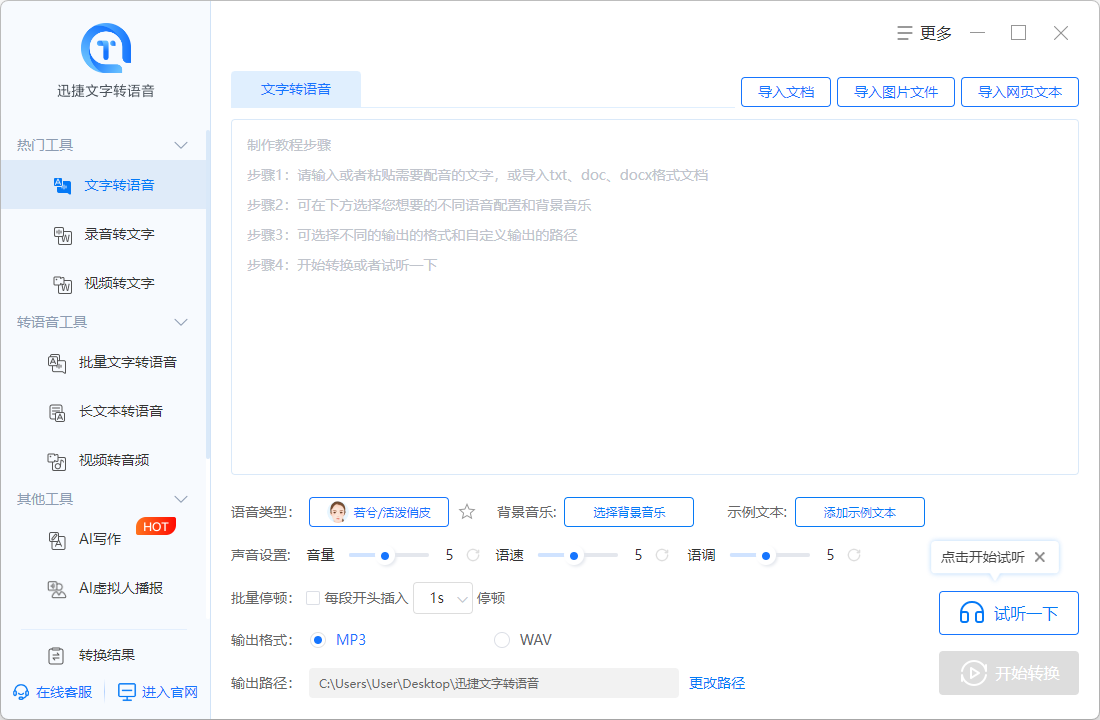
Task: Reset 语调 with its refresh icon
Action: [854, 555]
